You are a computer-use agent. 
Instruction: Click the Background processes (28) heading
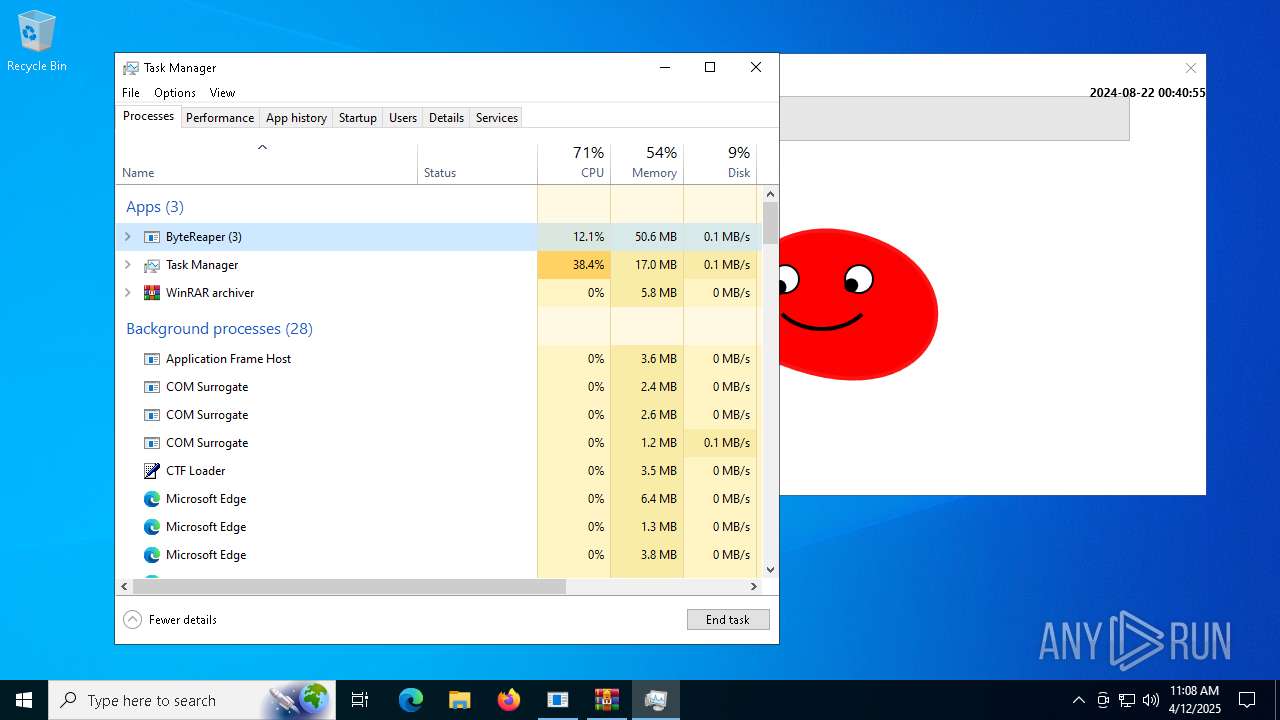tap(219, 329)
